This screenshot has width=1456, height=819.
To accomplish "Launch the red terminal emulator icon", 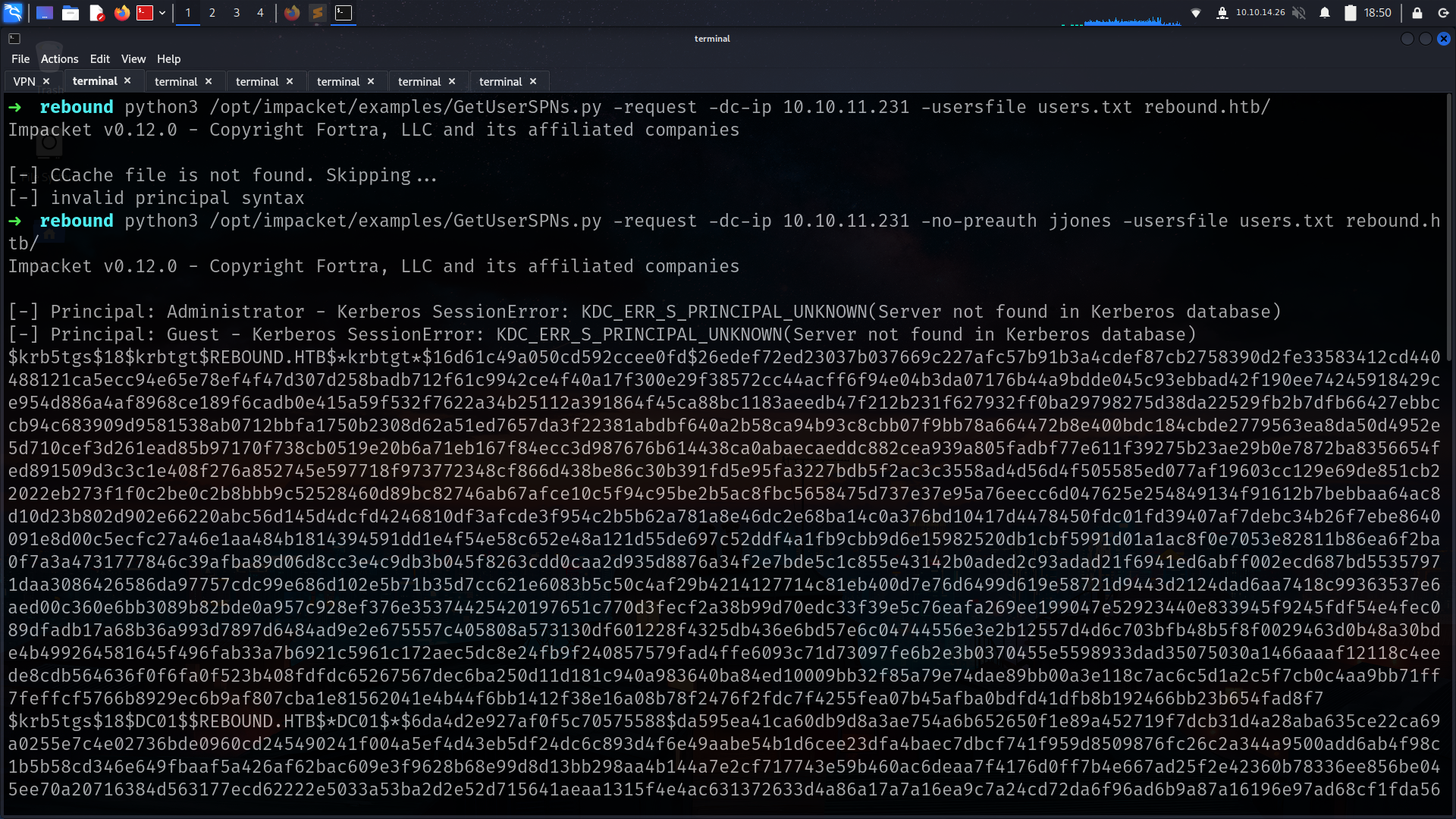I will pos(145,13).
